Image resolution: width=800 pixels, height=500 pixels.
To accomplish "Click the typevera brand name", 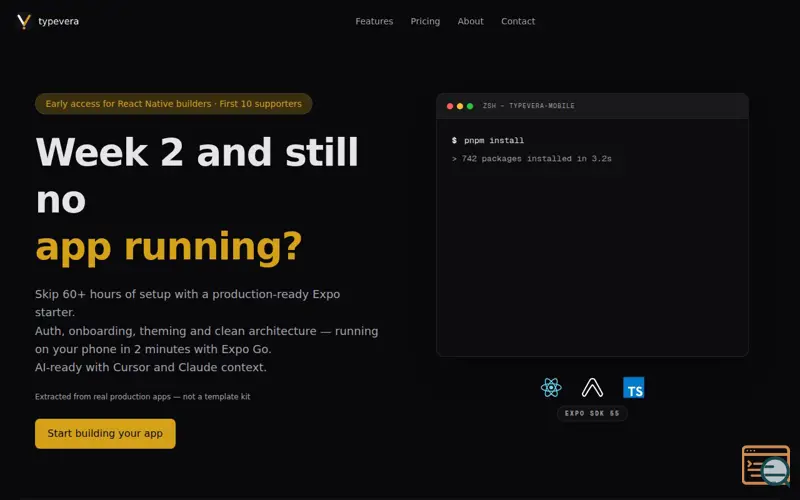I will tap(59, 21).
